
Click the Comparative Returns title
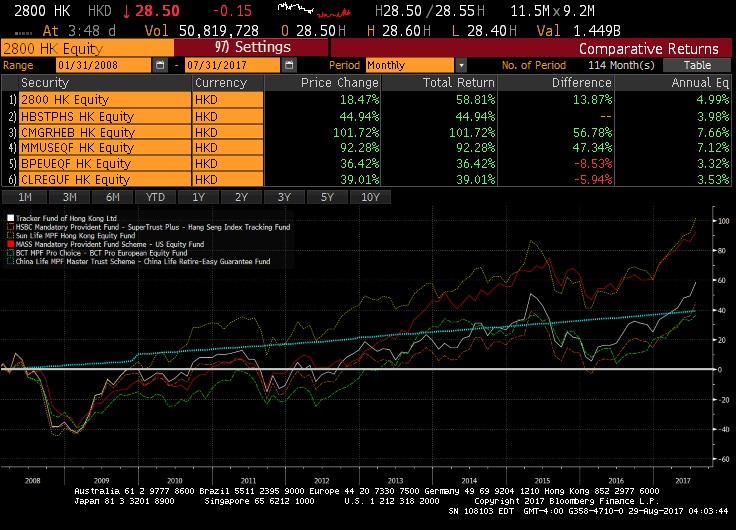pyautogui.click(x=648, y=49)
